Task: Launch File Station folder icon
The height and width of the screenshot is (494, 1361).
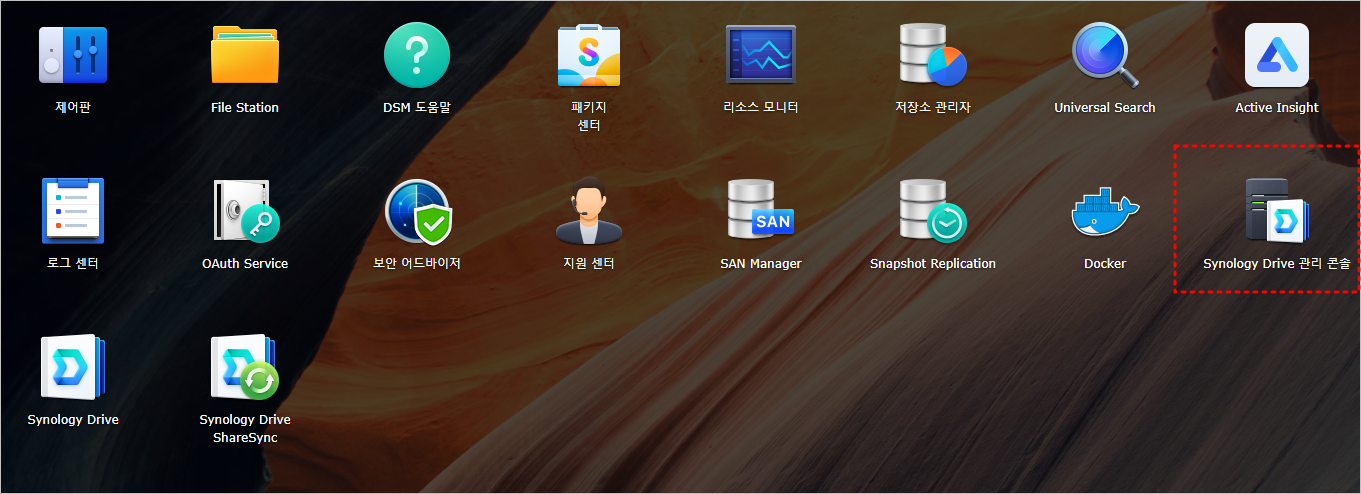Action: pyautogui.click(x=245, y=55)
